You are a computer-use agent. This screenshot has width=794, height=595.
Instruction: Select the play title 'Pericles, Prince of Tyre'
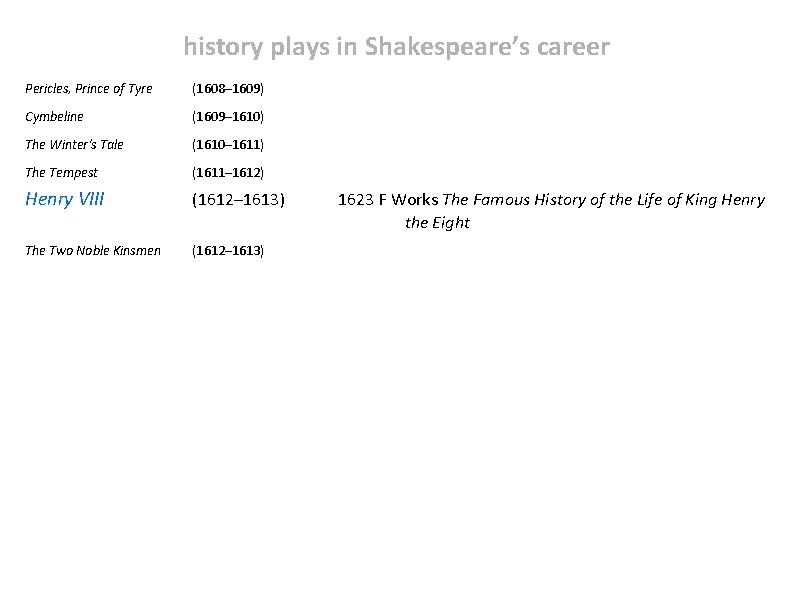[89, 89]
